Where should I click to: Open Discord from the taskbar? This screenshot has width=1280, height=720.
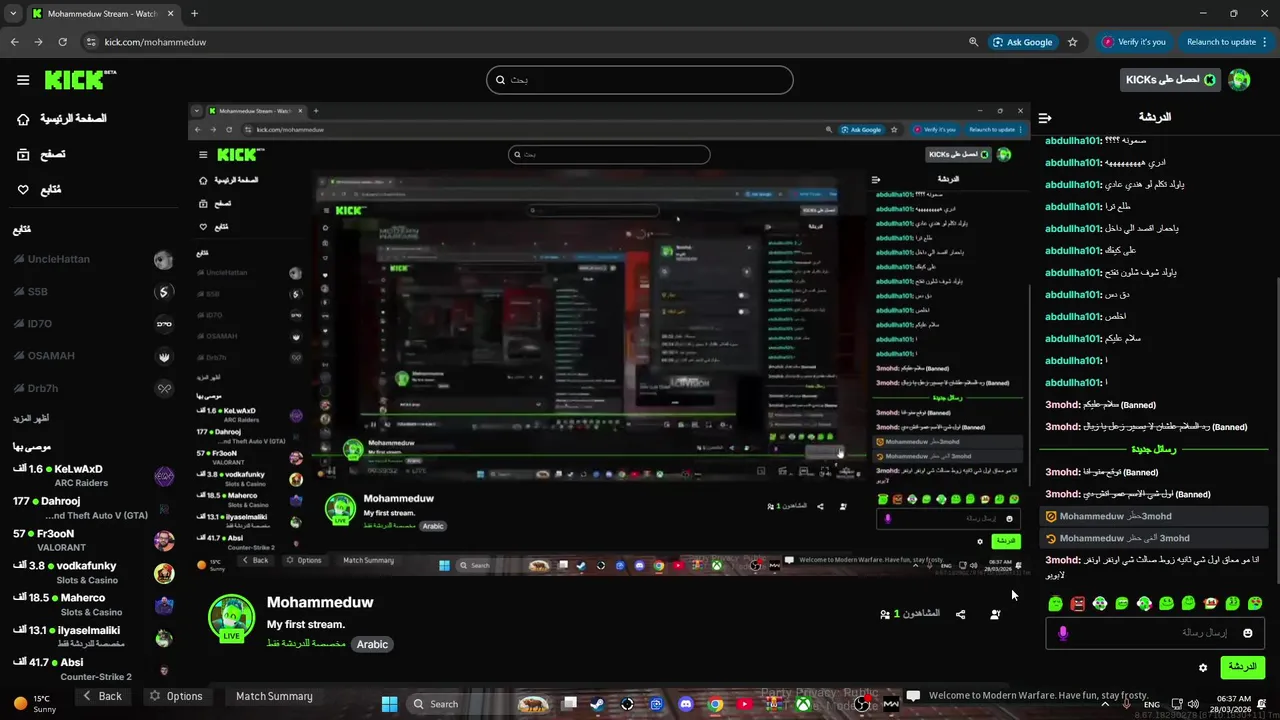coord(685,704)
